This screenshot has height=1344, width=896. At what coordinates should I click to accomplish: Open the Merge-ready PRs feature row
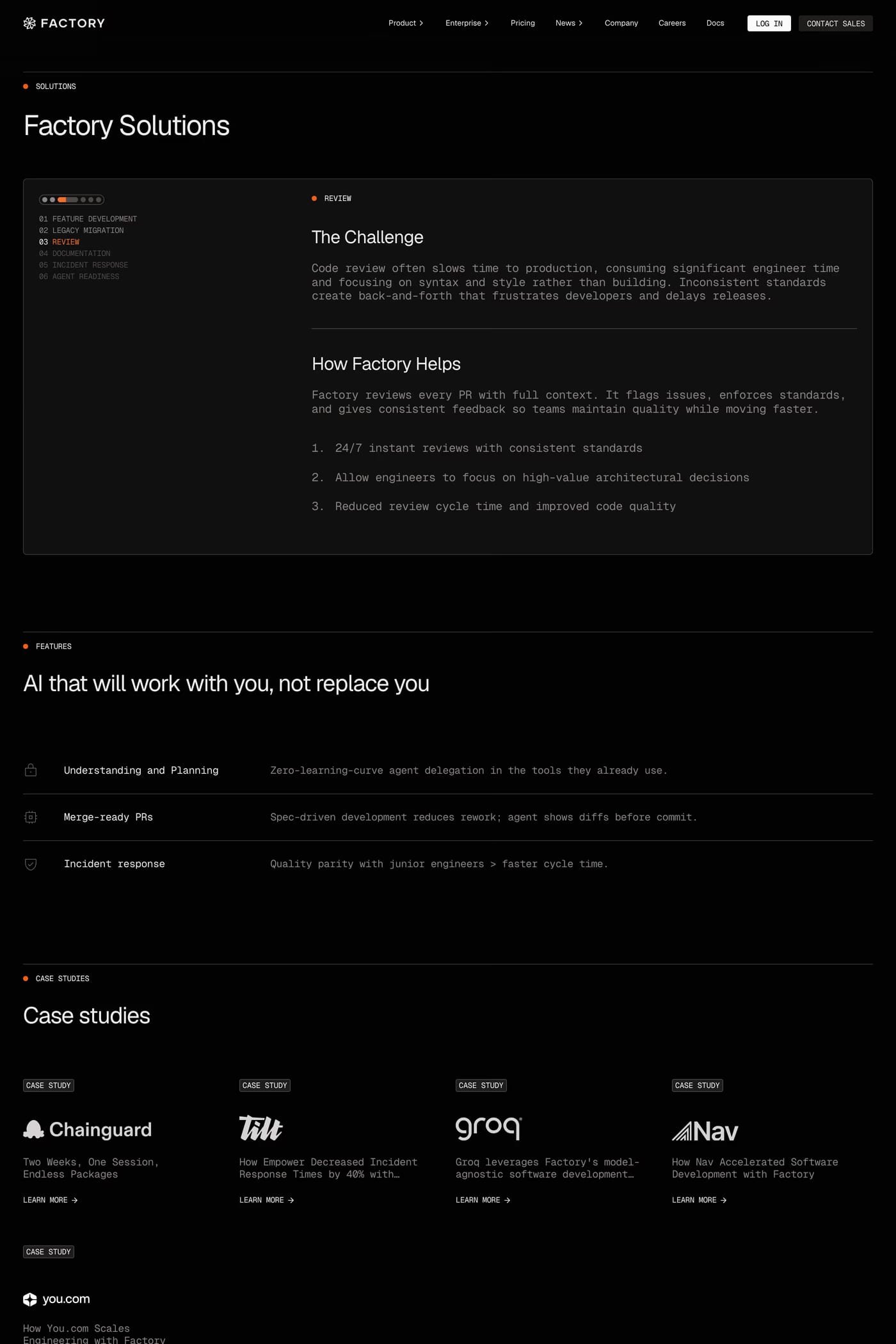coord(448,817)
